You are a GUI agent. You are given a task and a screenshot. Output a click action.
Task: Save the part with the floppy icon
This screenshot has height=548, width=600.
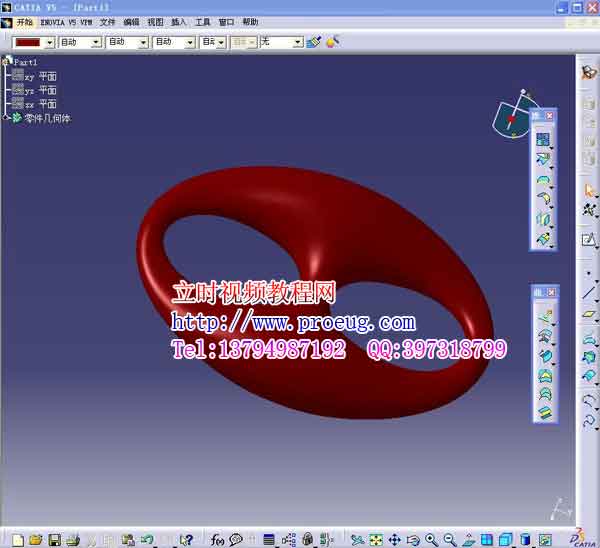pos(54,540)
